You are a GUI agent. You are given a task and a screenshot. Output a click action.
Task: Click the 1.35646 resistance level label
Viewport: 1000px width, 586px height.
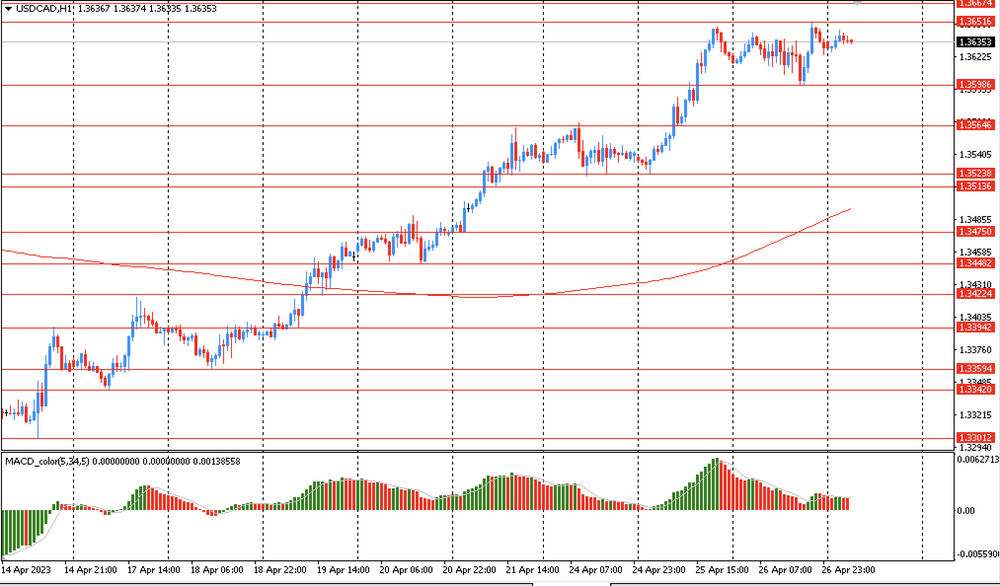[975, 125]
